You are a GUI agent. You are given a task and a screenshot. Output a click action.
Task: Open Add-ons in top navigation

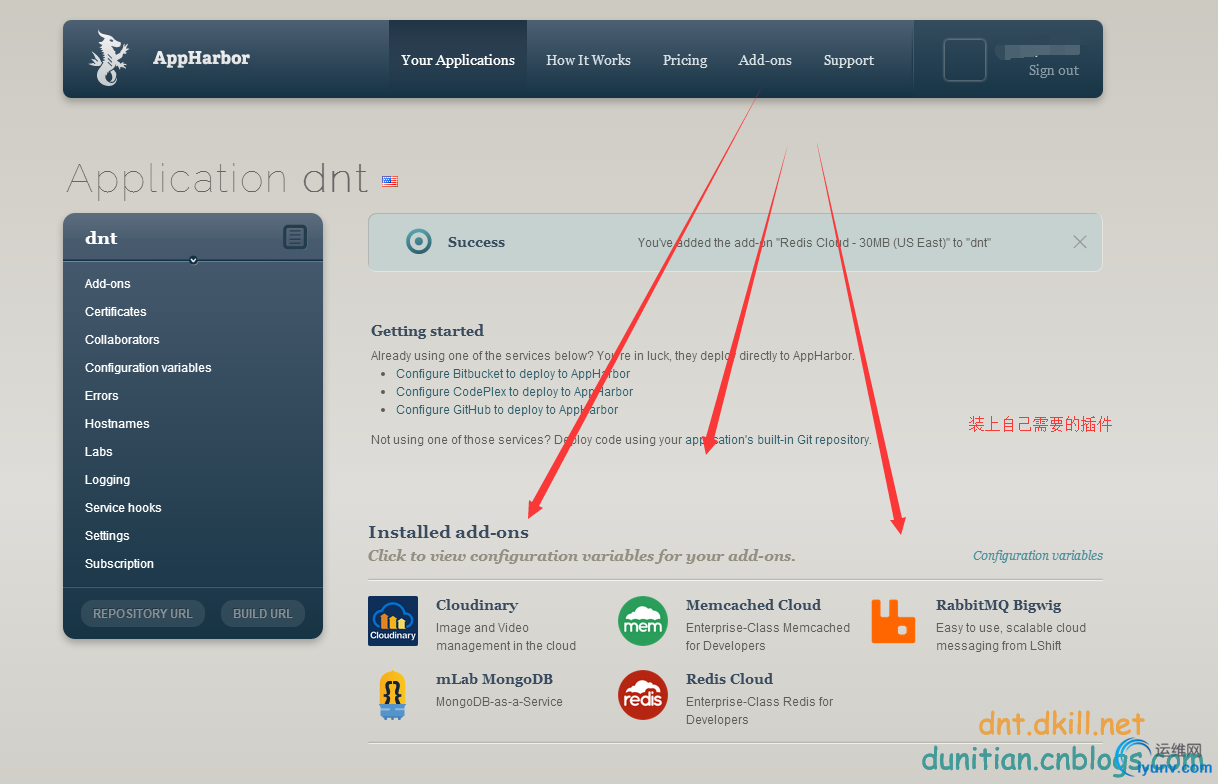765,60
